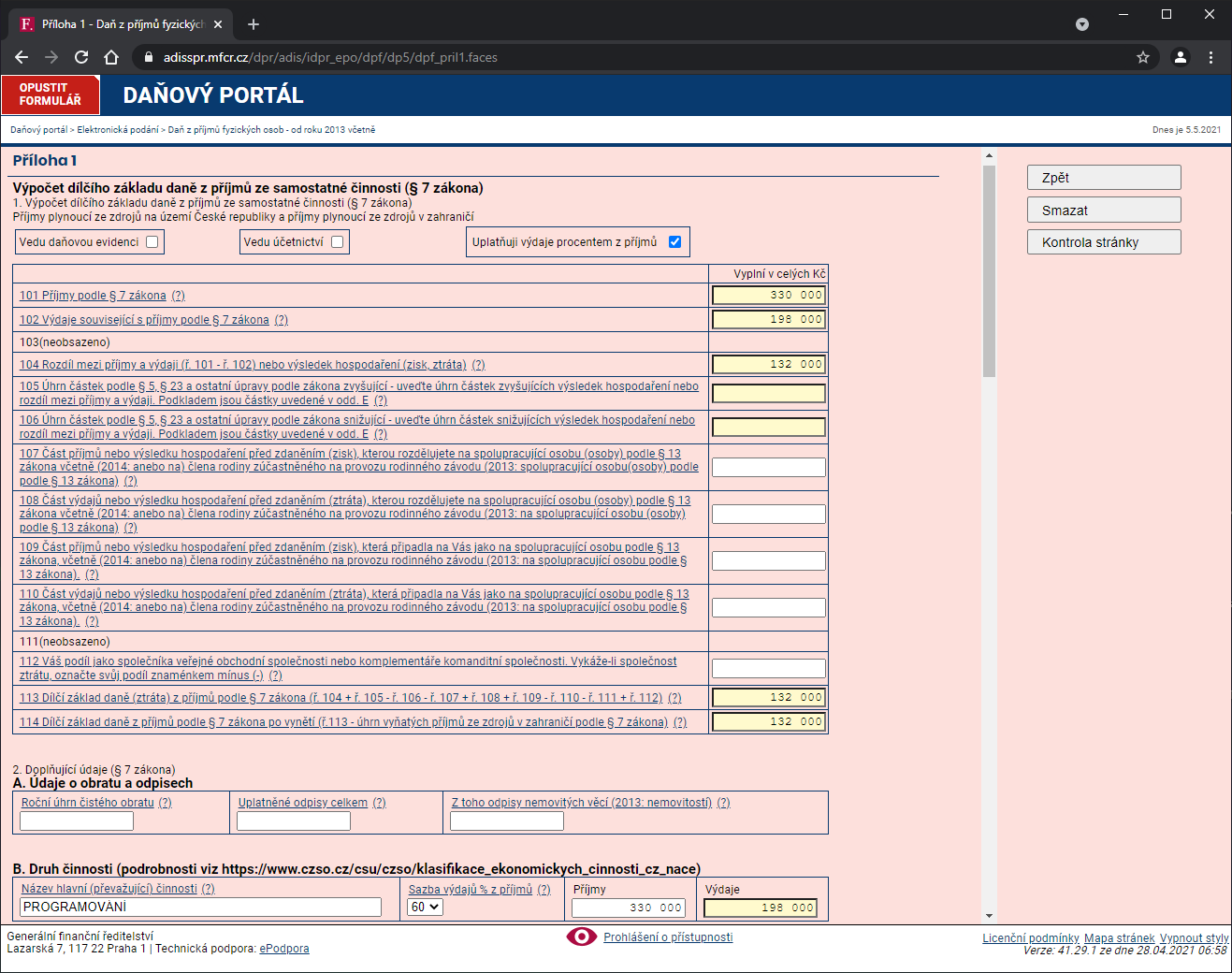The height and width of the screenshot is (973, 1232).
Task: Open a new browser tab
Action: click(x=254, y=24)
